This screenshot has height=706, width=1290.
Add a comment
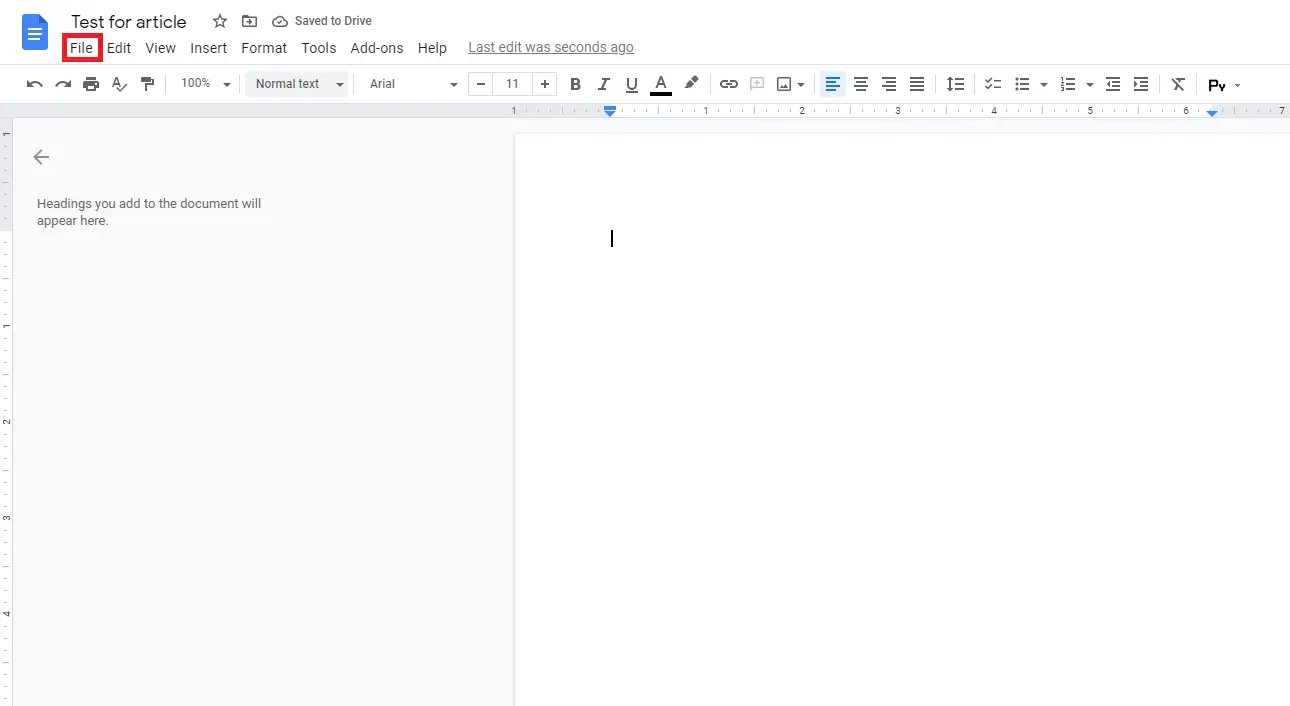click(757, 84)
